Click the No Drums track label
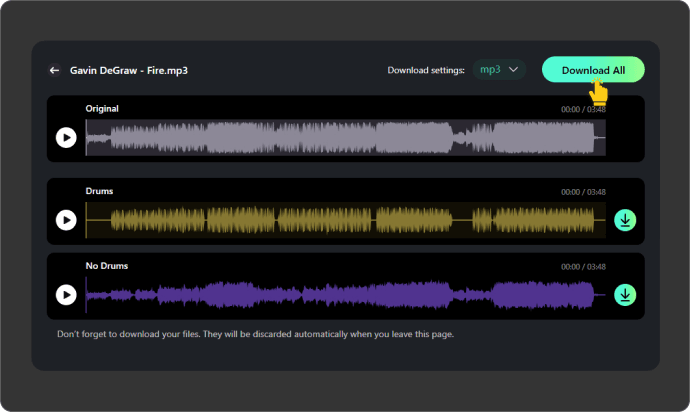Image resolution: width=690 pixels, height=412 pixels. click(107, 266)
